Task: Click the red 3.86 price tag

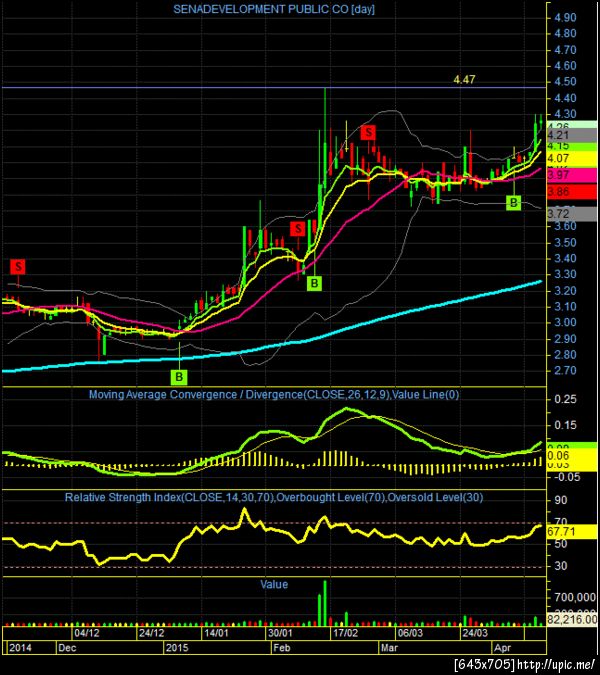Action: pos(571,192)
